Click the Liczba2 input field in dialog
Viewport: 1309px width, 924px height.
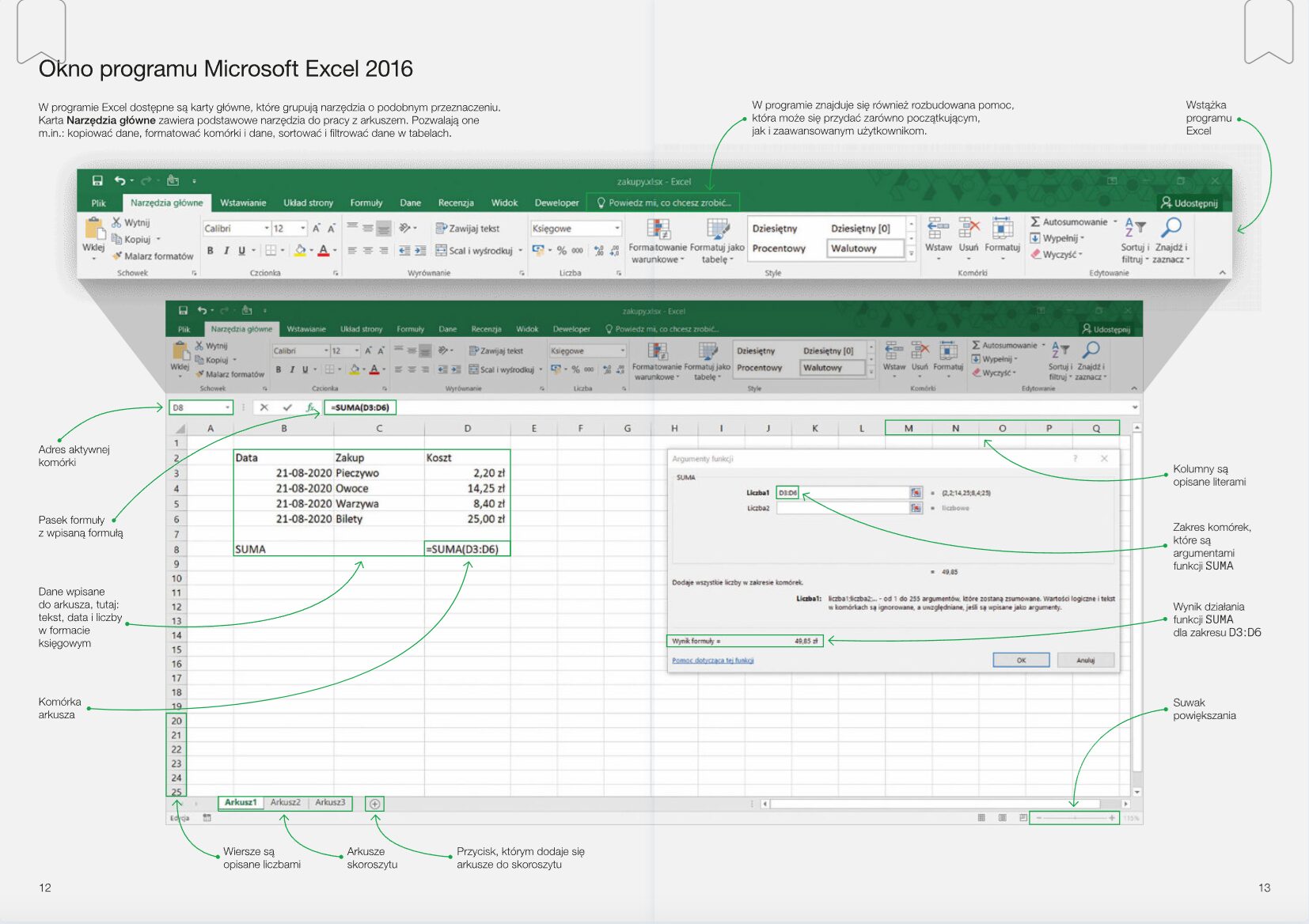(843, 508)
